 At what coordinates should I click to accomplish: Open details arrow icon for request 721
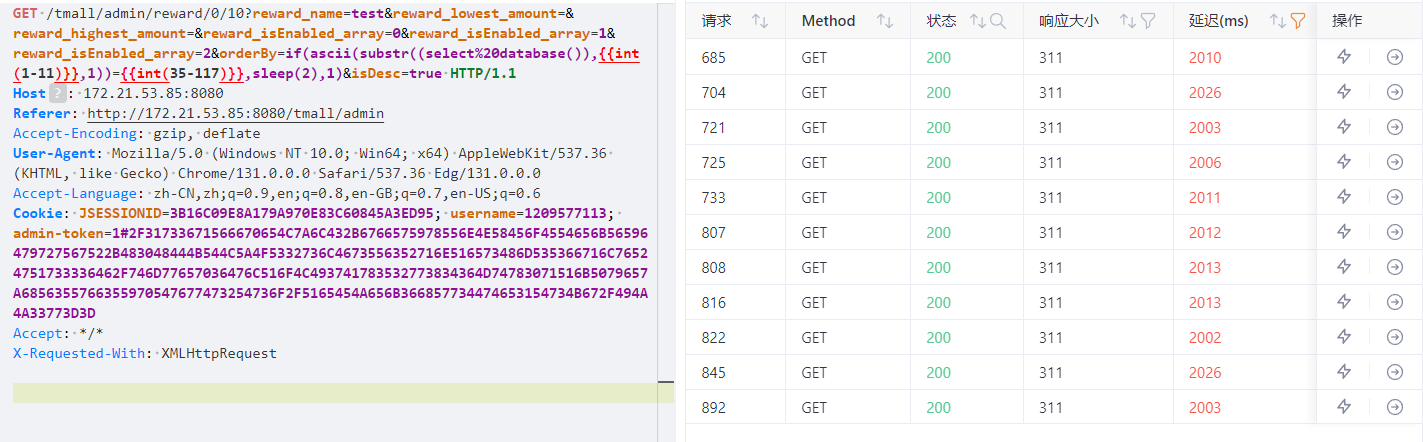[1394, 128]
